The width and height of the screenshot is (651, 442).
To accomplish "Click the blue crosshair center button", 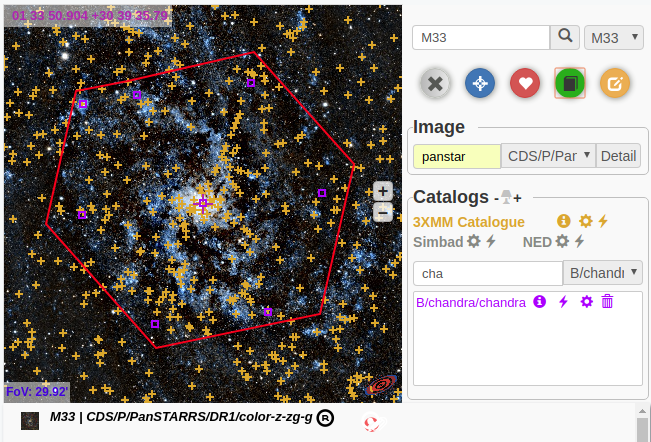I will coord(480,84).
